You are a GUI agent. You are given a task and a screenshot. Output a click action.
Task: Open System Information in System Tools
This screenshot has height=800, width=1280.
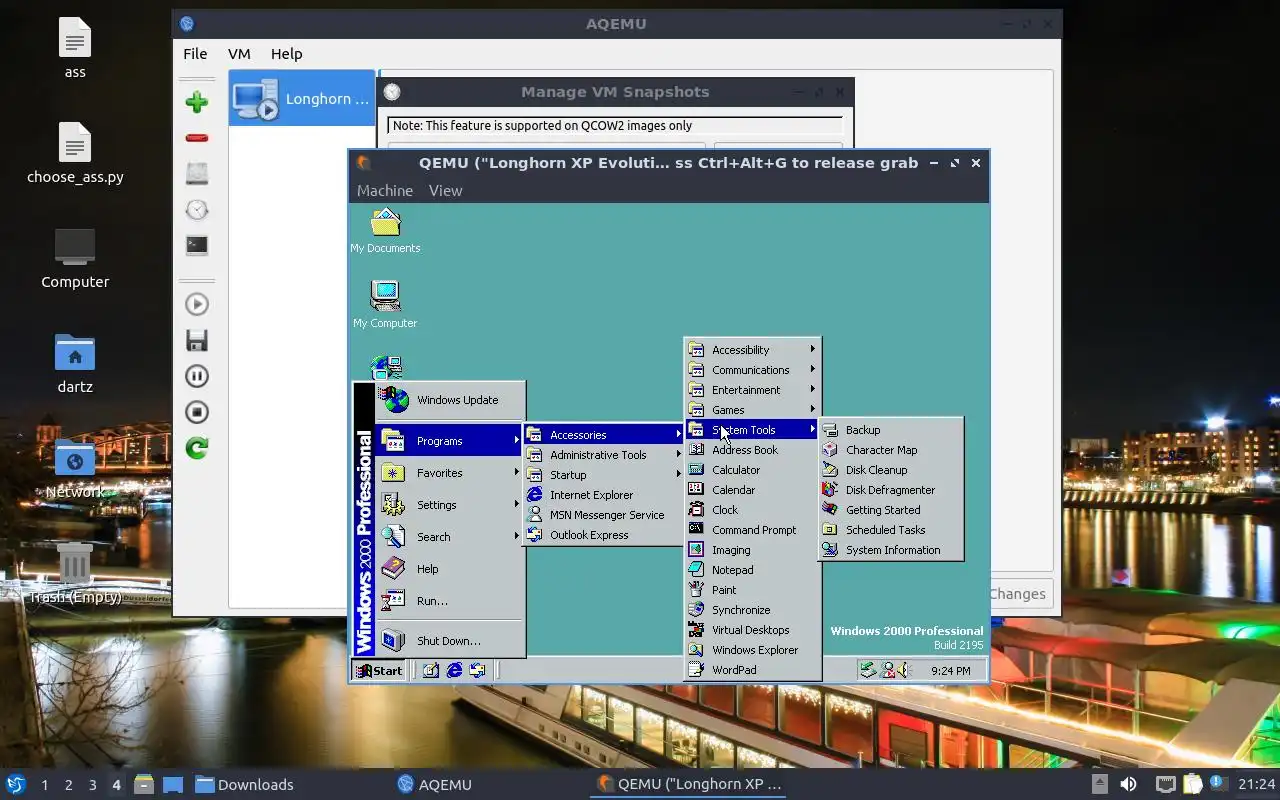[891, 550]
